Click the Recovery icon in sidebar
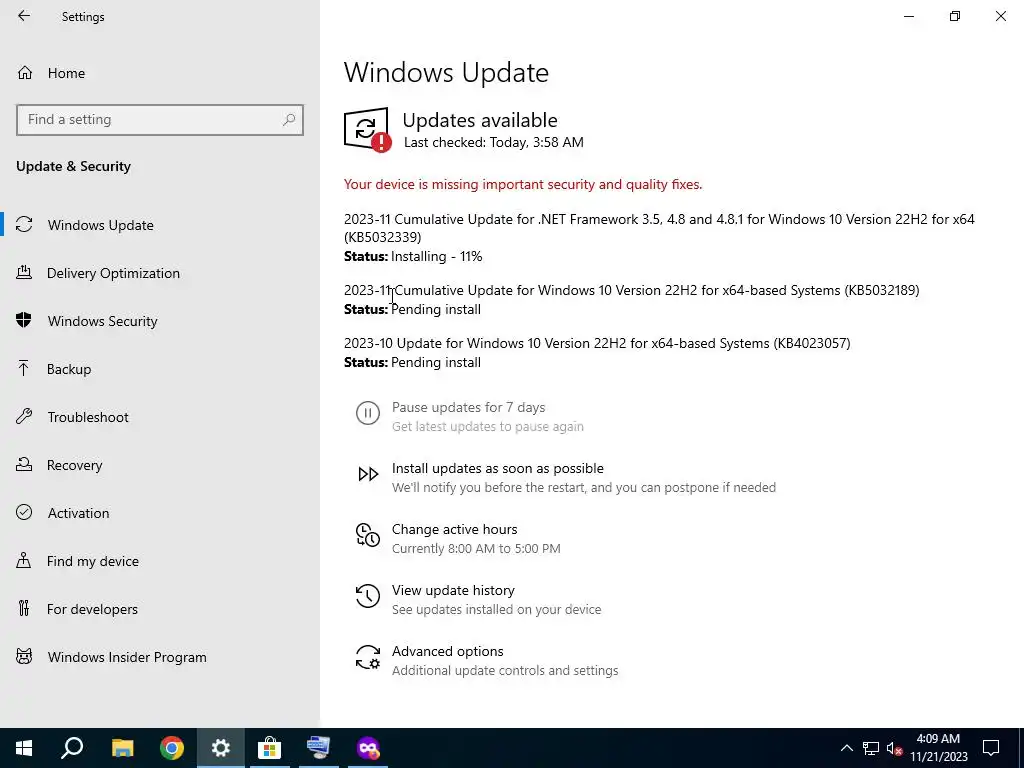Screen dimensions: 1024x768 [x=24, y=464]
